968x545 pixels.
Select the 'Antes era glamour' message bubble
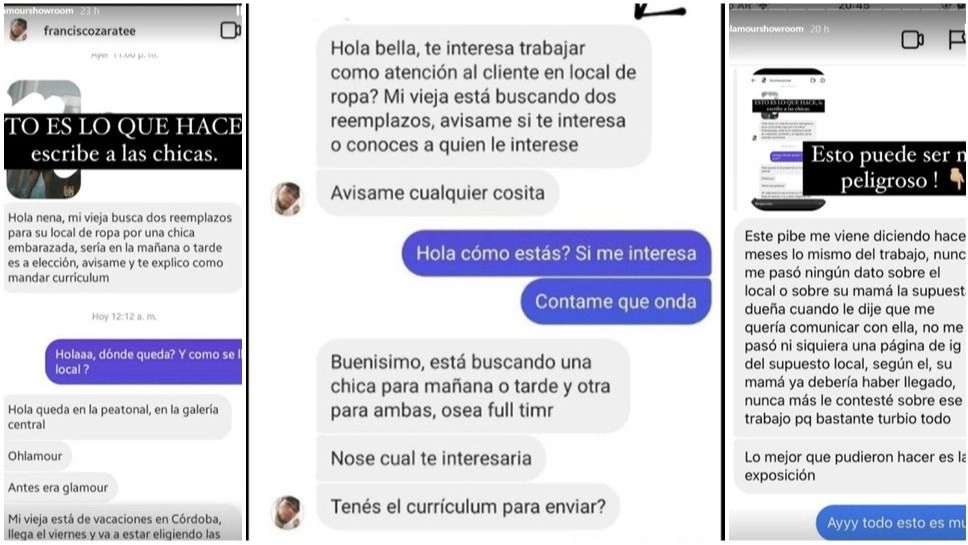59,488
